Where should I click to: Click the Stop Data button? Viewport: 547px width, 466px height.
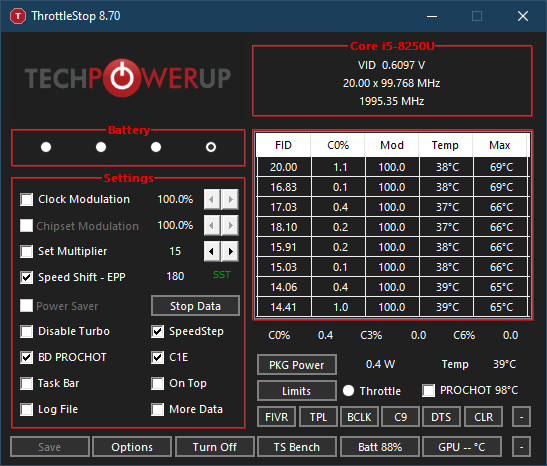pos(195,306)
